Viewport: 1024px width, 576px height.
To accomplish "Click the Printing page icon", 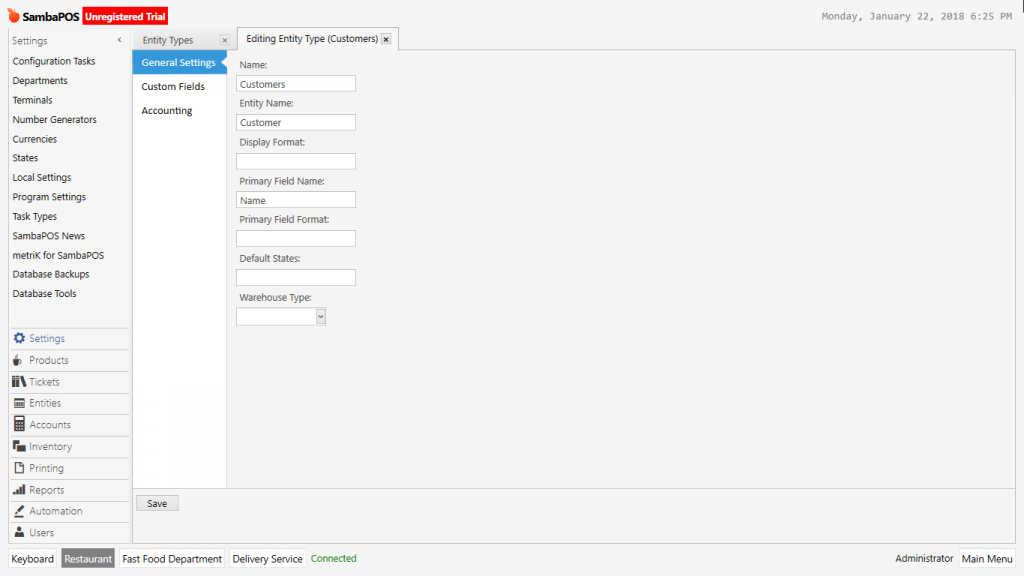I will tap(19, 468).
